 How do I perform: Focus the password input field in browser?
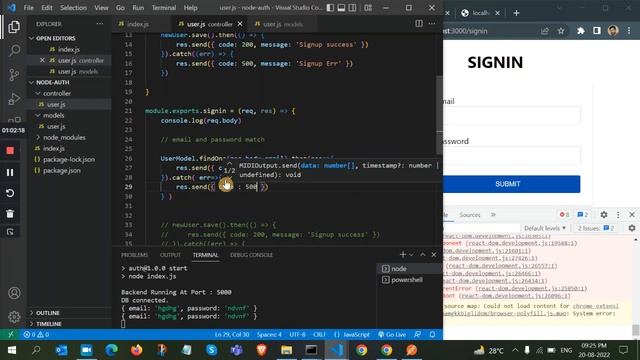511,155
